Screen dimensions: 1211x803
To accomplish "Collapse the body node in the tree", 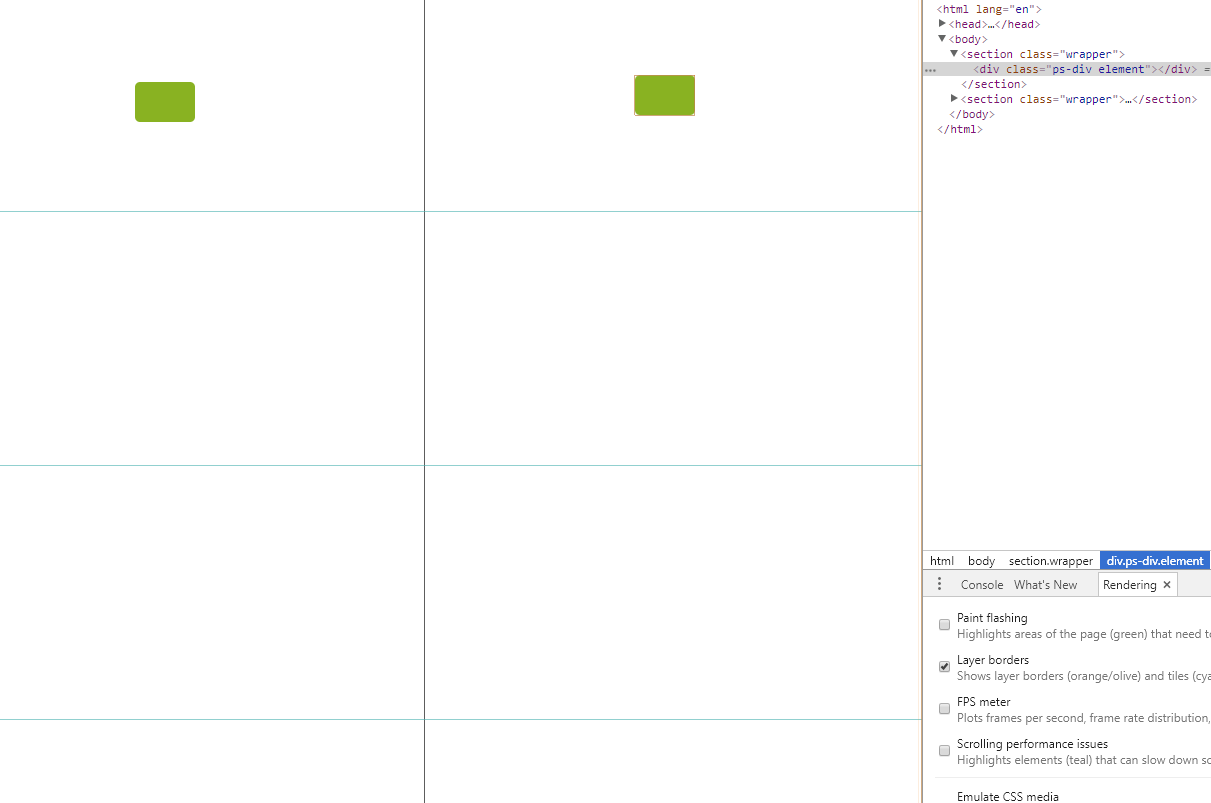I will coord(942,38).
